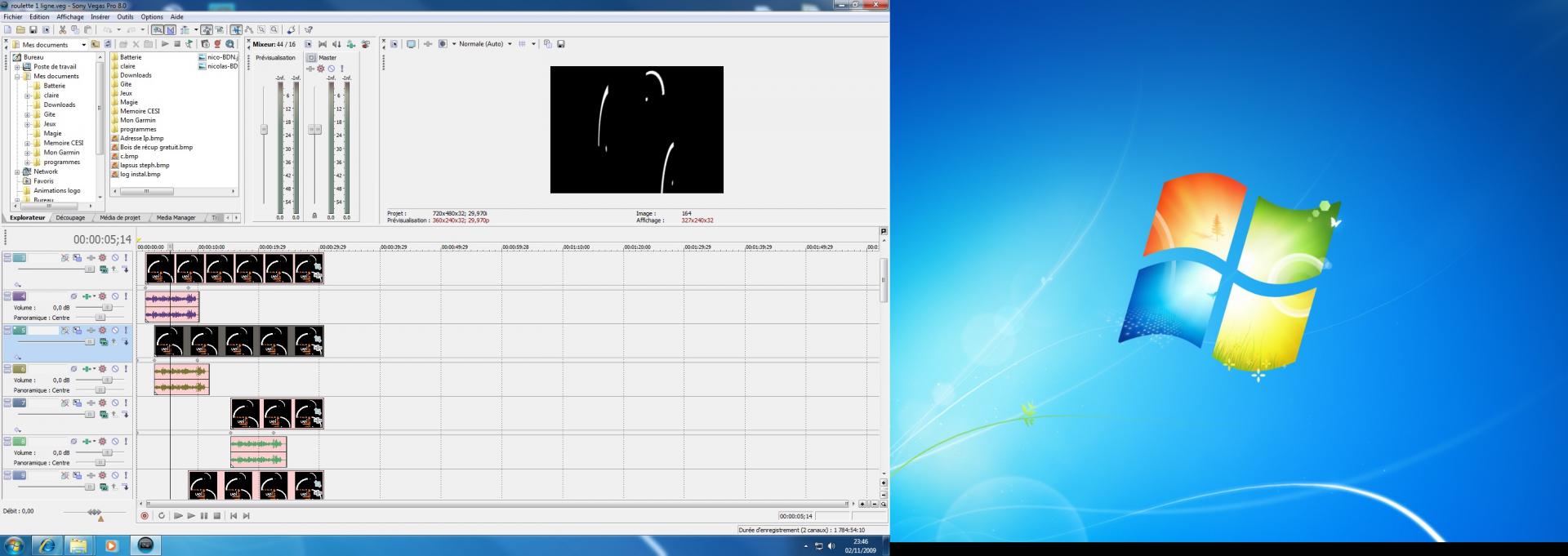1568x556 pixels.
Task: Toggle loop playback in transport bar
Action: [x=161, y=516]
